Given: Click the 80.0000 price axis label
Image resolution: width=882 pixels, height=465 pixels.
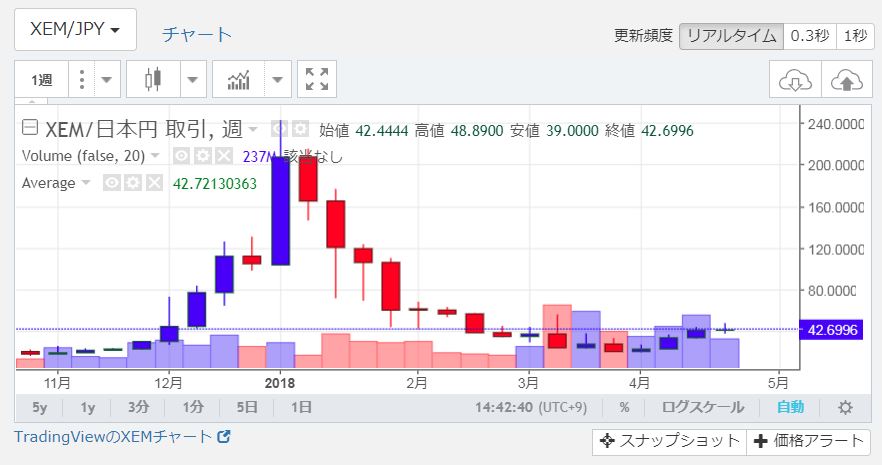Looking at the screenshot, I should pos(831,291).
